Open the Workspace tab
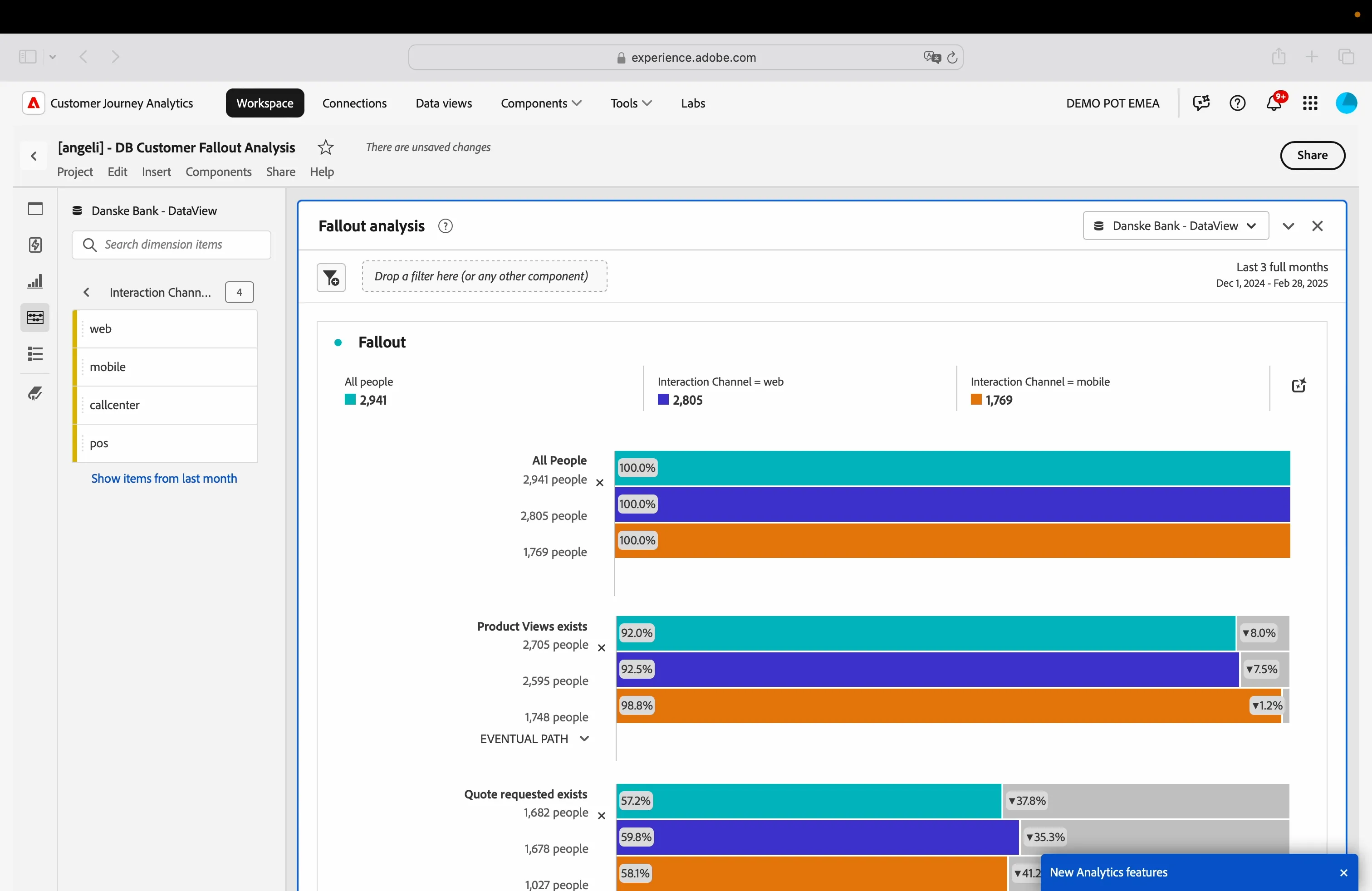 click(x=265, y=103)
